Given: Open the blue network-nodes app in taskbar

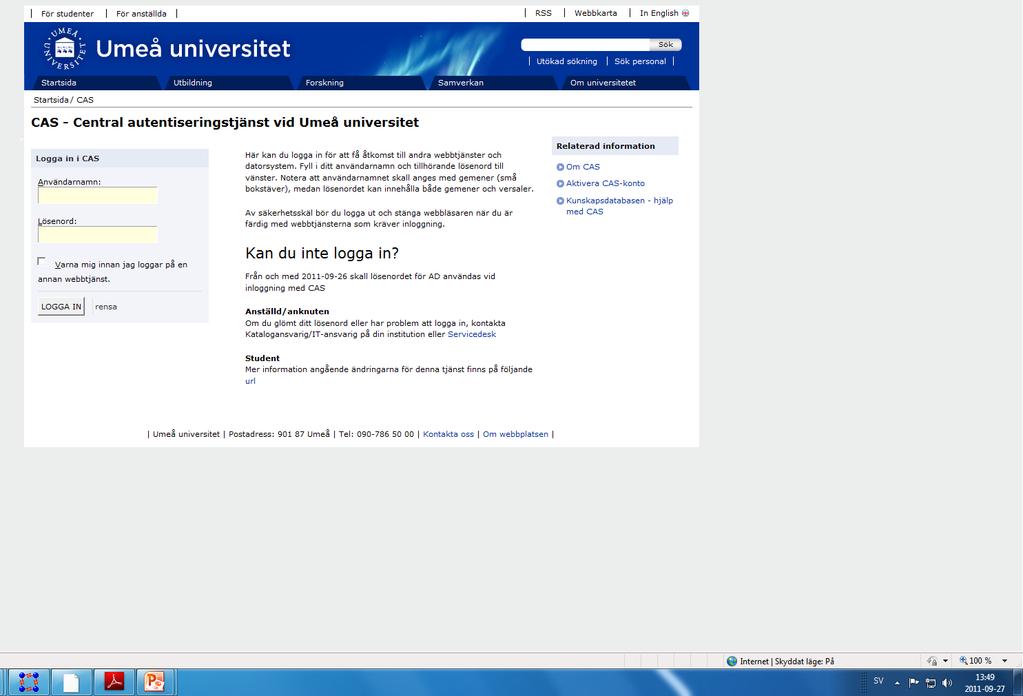Looking at the screenshot, I should [29, 682].
